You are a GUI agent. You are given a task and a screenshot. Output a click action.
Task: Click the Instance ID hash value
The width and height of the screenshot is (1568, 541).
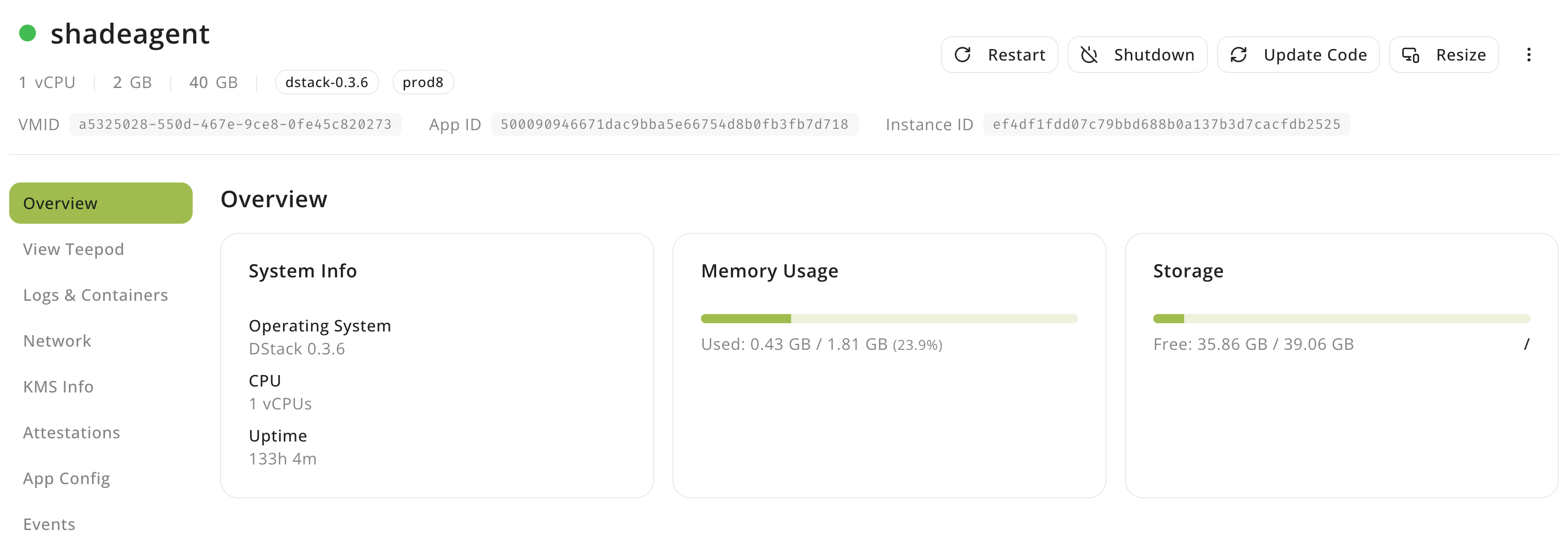[1166, 124]
